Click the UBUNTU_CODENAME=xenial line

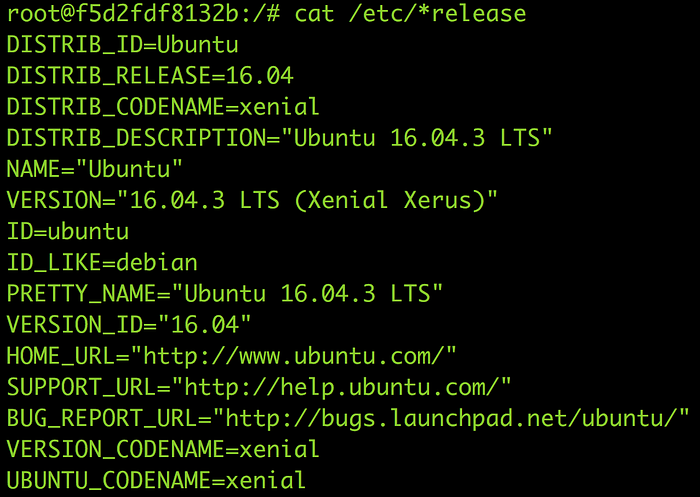[156, 480]
